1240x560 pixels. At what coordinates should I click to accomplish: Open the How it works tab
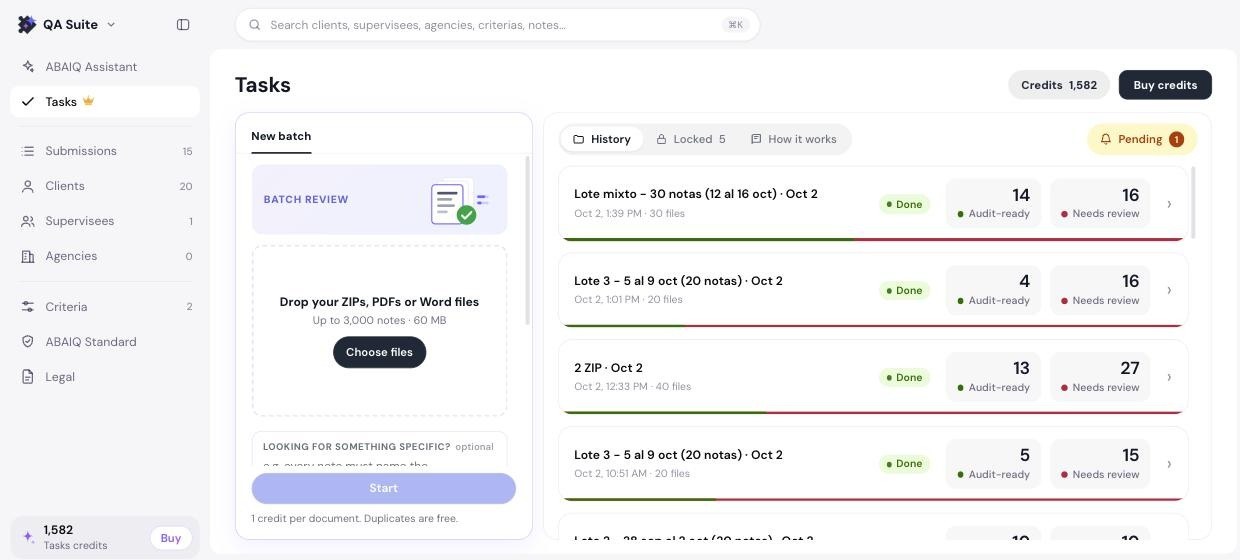(x=794, y=139)
